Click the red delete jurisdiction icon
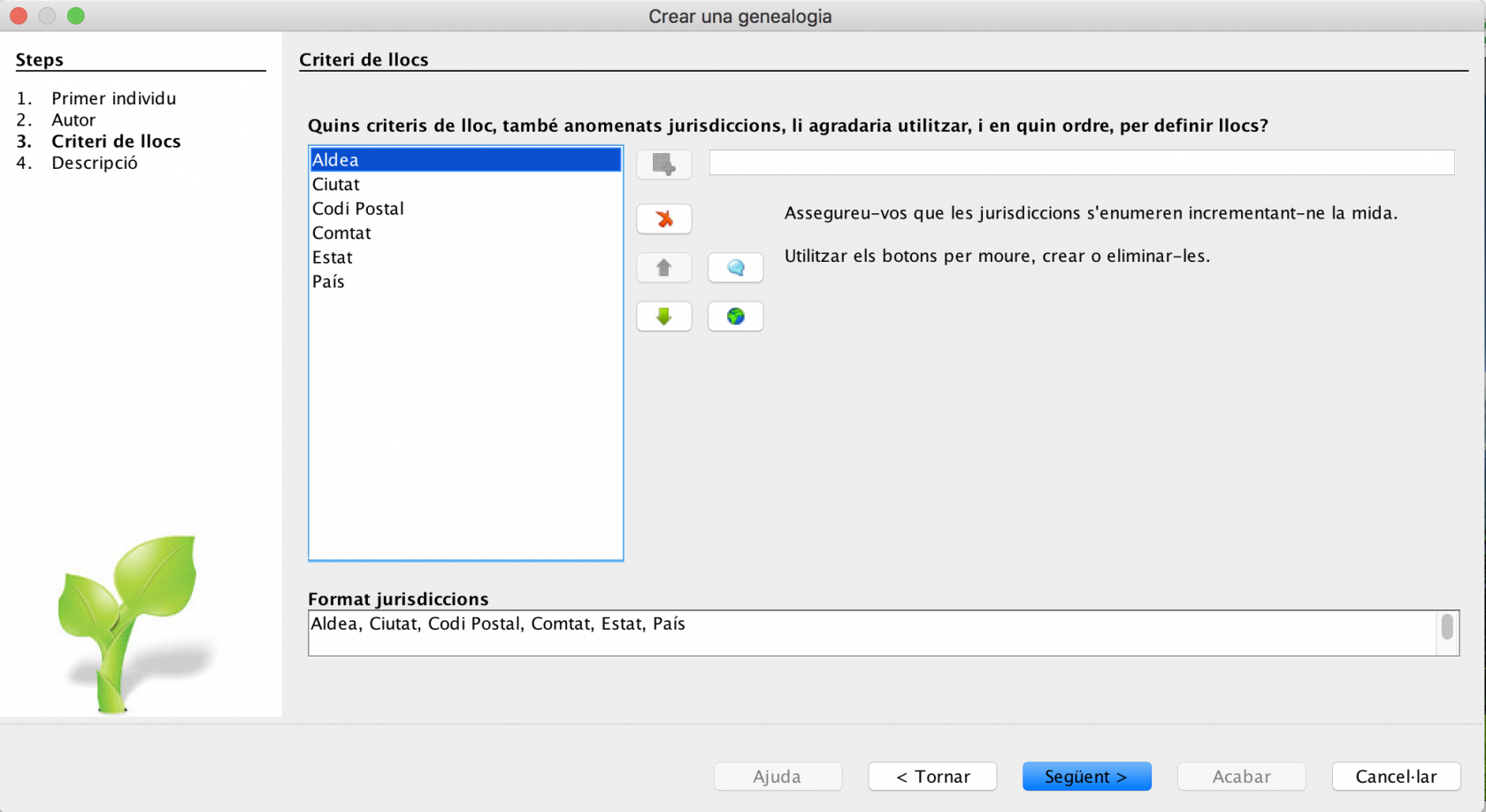 663,218
